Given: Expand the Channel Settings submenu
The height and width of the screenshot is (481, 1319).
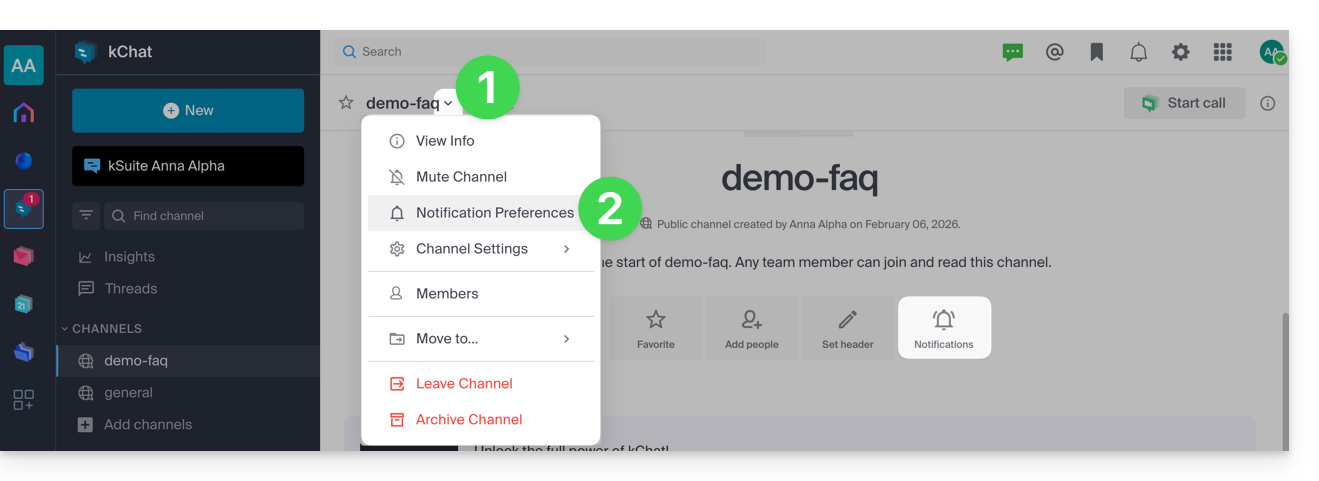Looking at the screenshot, I should 481,249.
